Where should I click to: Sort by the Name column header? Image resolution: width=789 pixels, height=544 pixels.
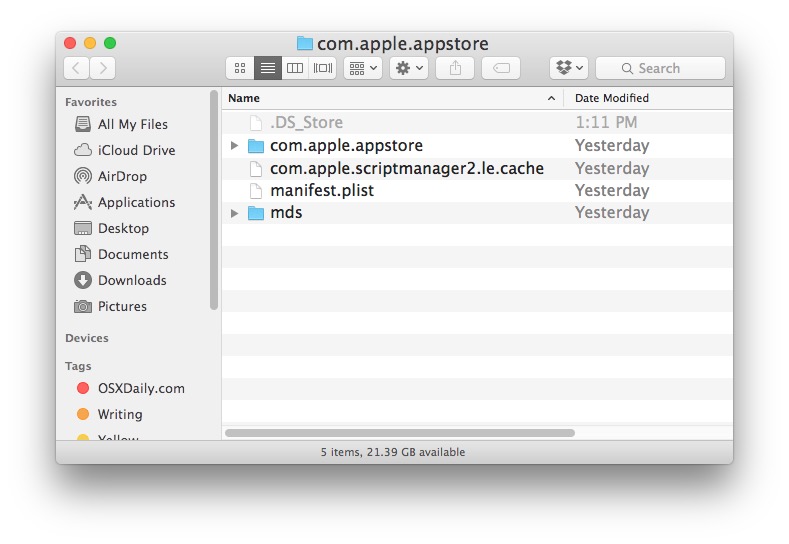coord(380,98)
